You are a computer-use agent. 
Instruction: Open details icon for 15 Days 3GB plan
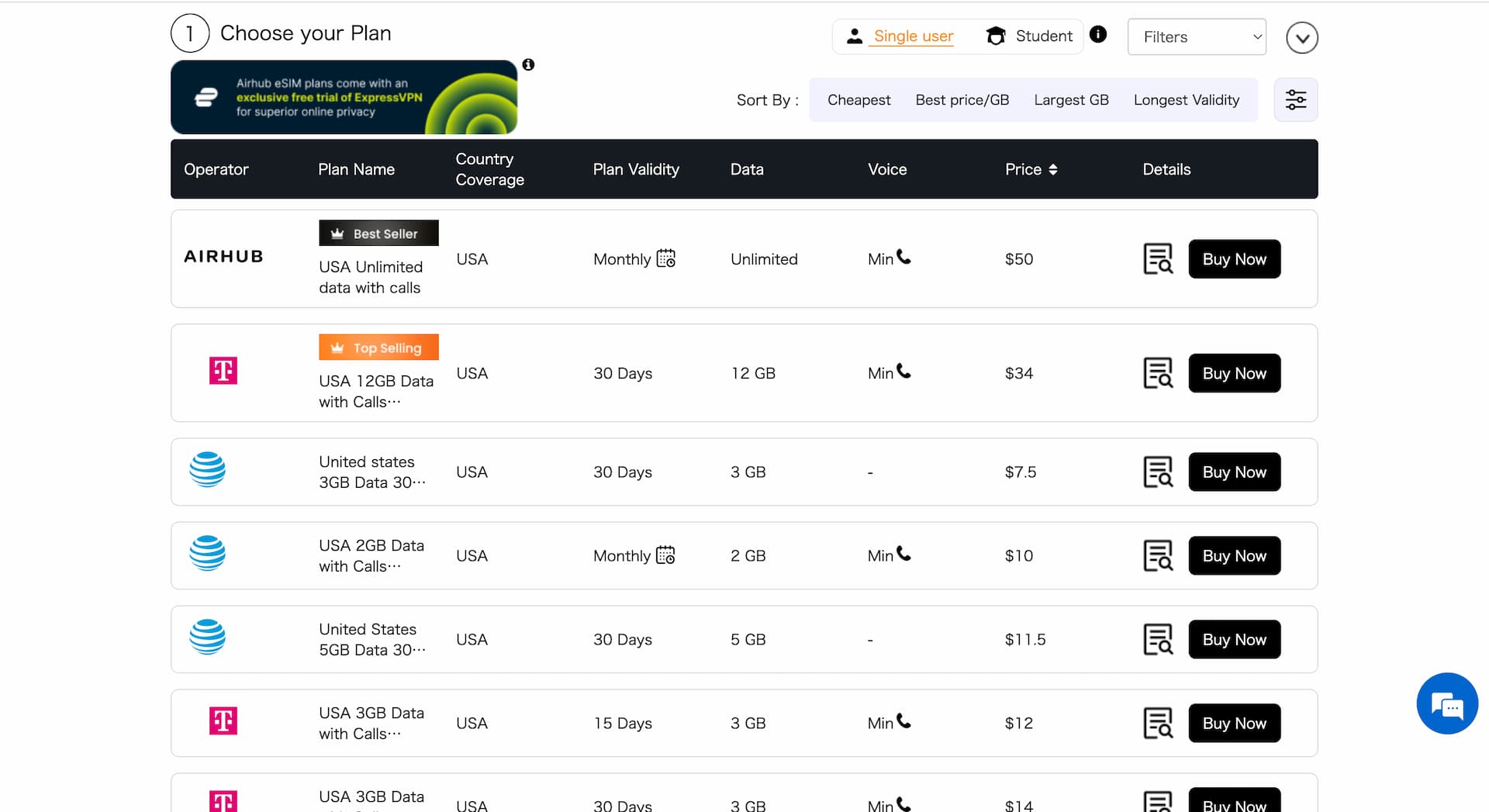1157,724
